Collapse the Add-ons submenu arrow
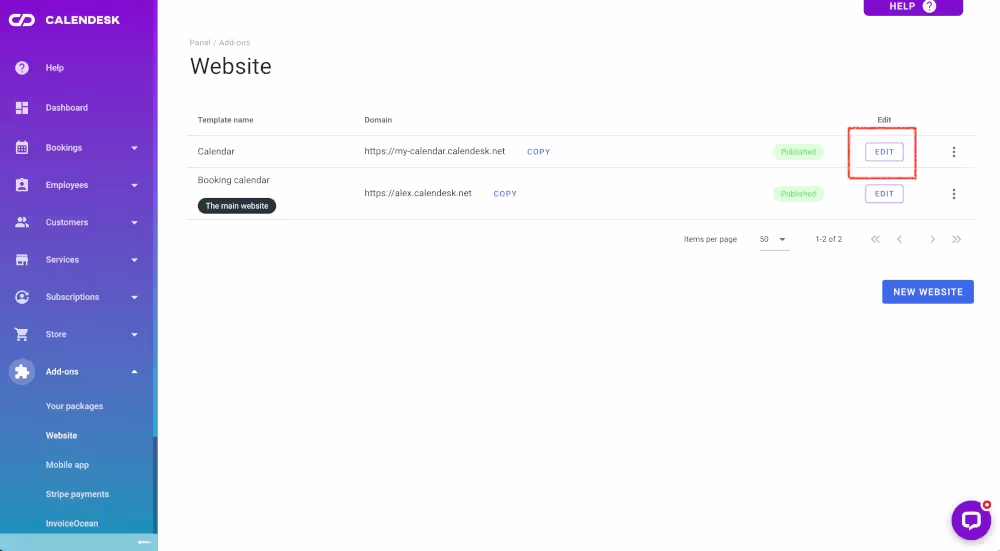 click(x=134, y=372)
